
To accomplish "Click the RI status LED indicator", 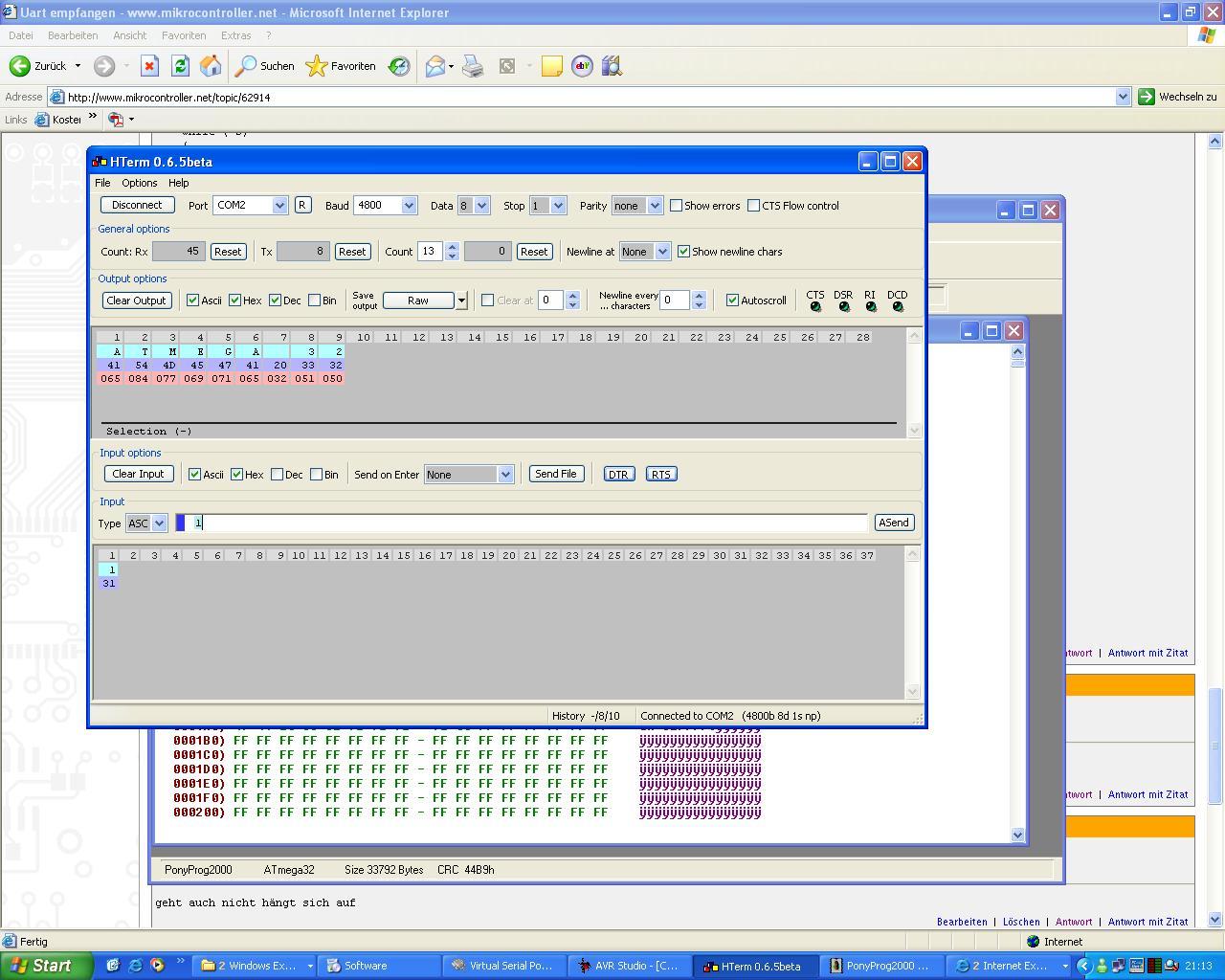I will [x=871, y=306].
